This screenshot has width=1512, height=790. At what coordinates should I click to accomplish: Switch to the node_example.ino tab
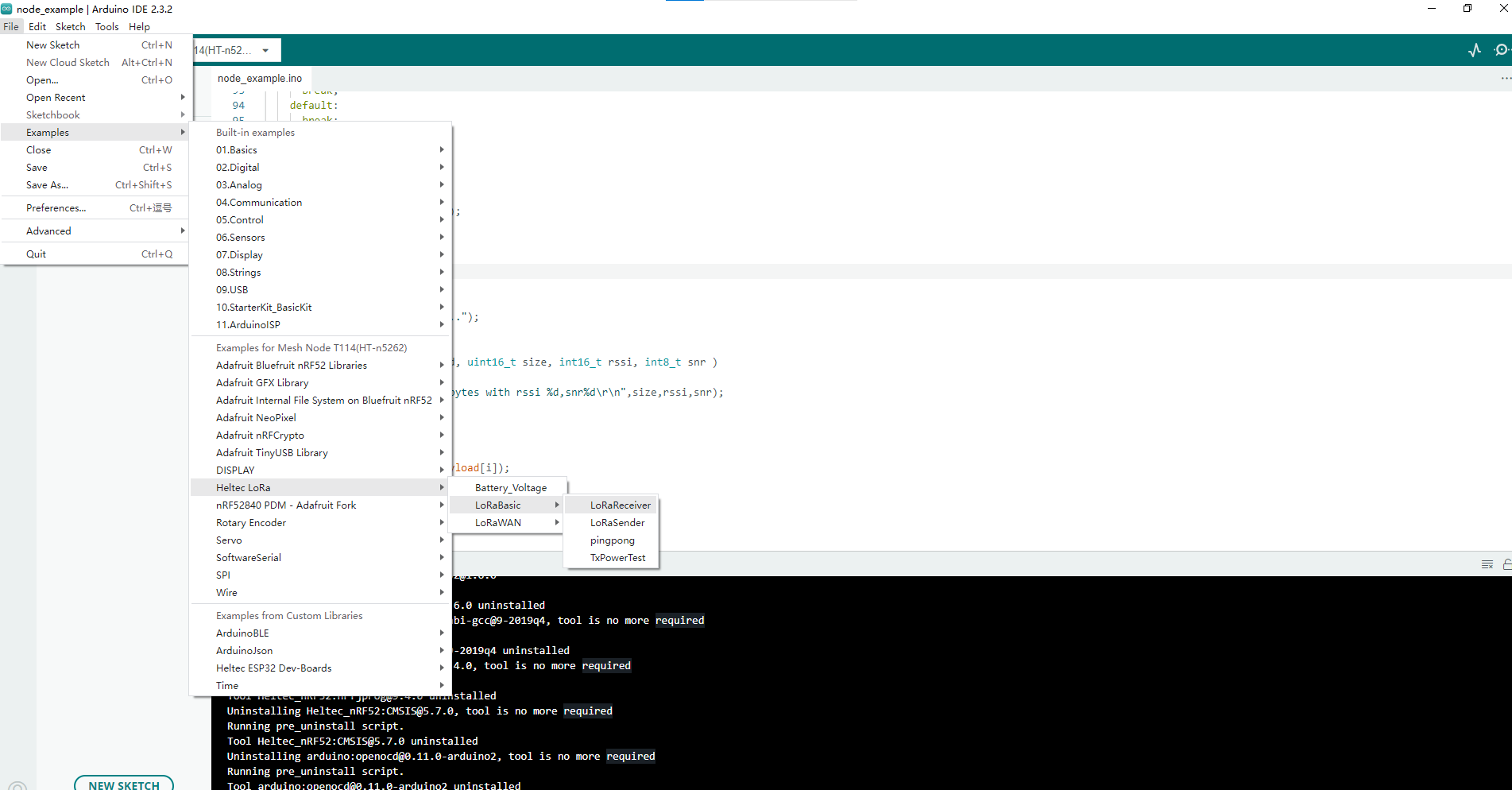click(x=260, y=79)
